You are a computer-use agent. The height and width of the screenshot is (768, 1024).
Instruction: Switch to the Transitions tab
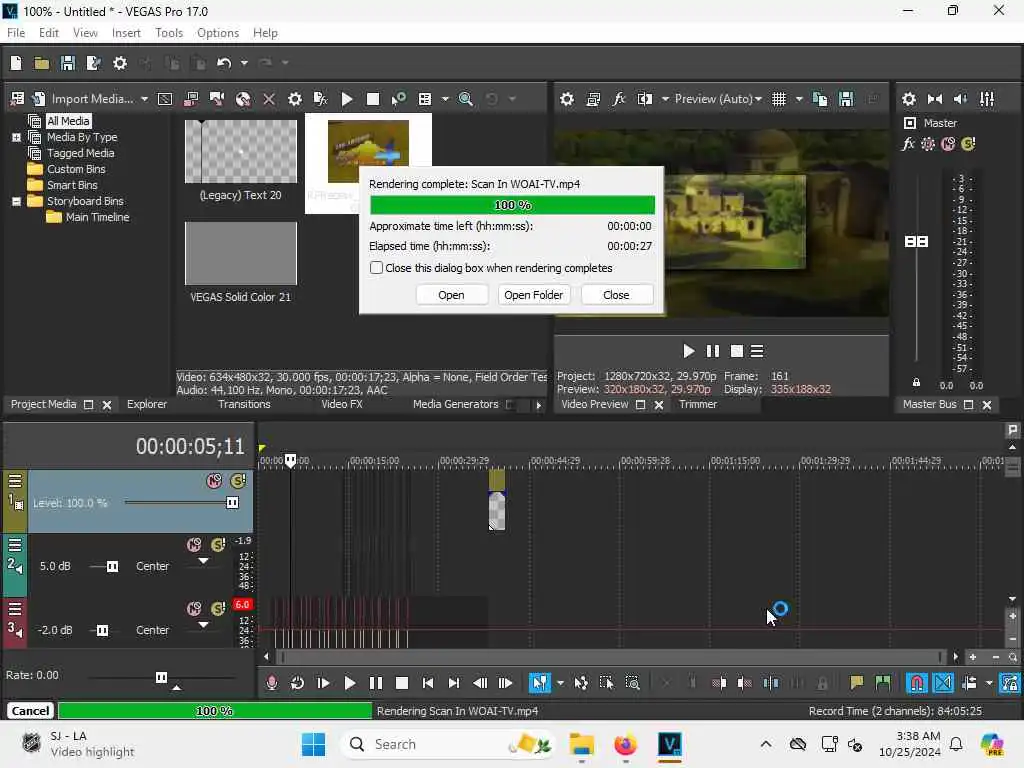[x=244, y=404]
